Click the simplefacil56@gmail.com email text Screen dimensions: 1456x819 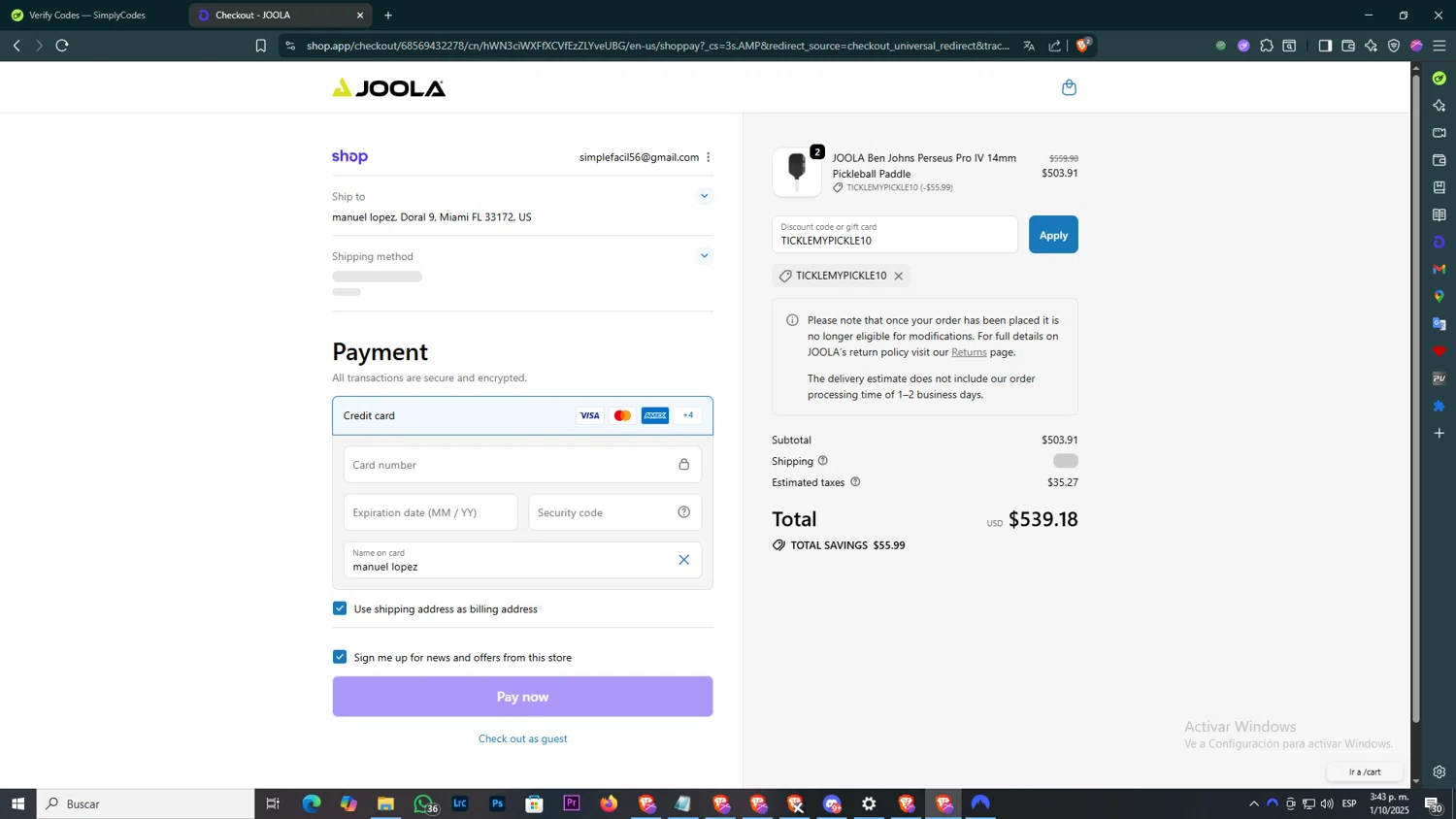[x=639, y=157]
